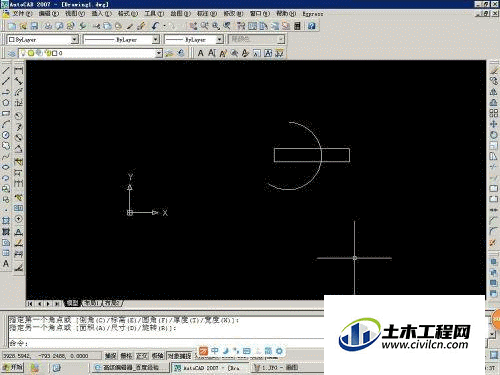Expand the layer 0 dropdown list
The image size is (500, 375).
(159, 53)
